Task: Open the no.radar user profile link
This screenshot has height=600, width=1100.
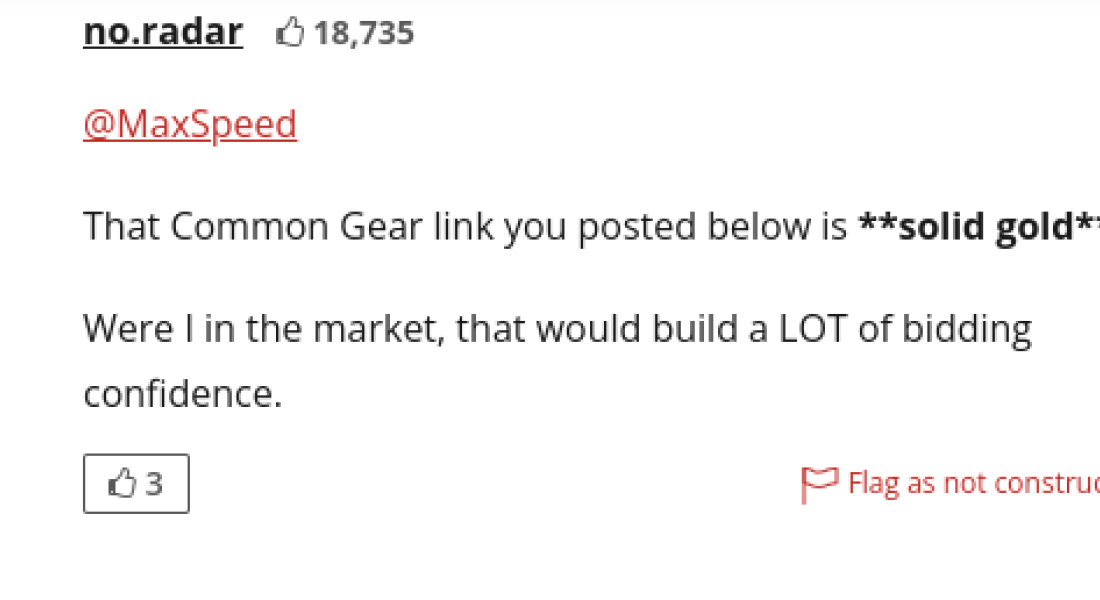Action: click(x=163, y=32)
